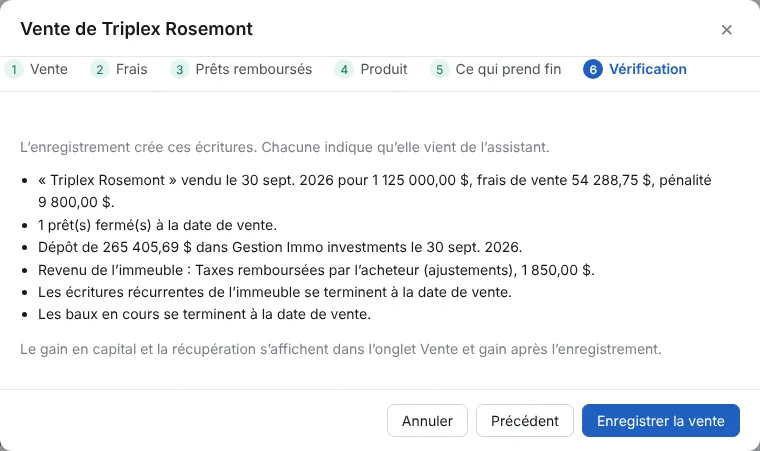
Task: Click the step number 1 circle
Action: [x=14, y=70]
